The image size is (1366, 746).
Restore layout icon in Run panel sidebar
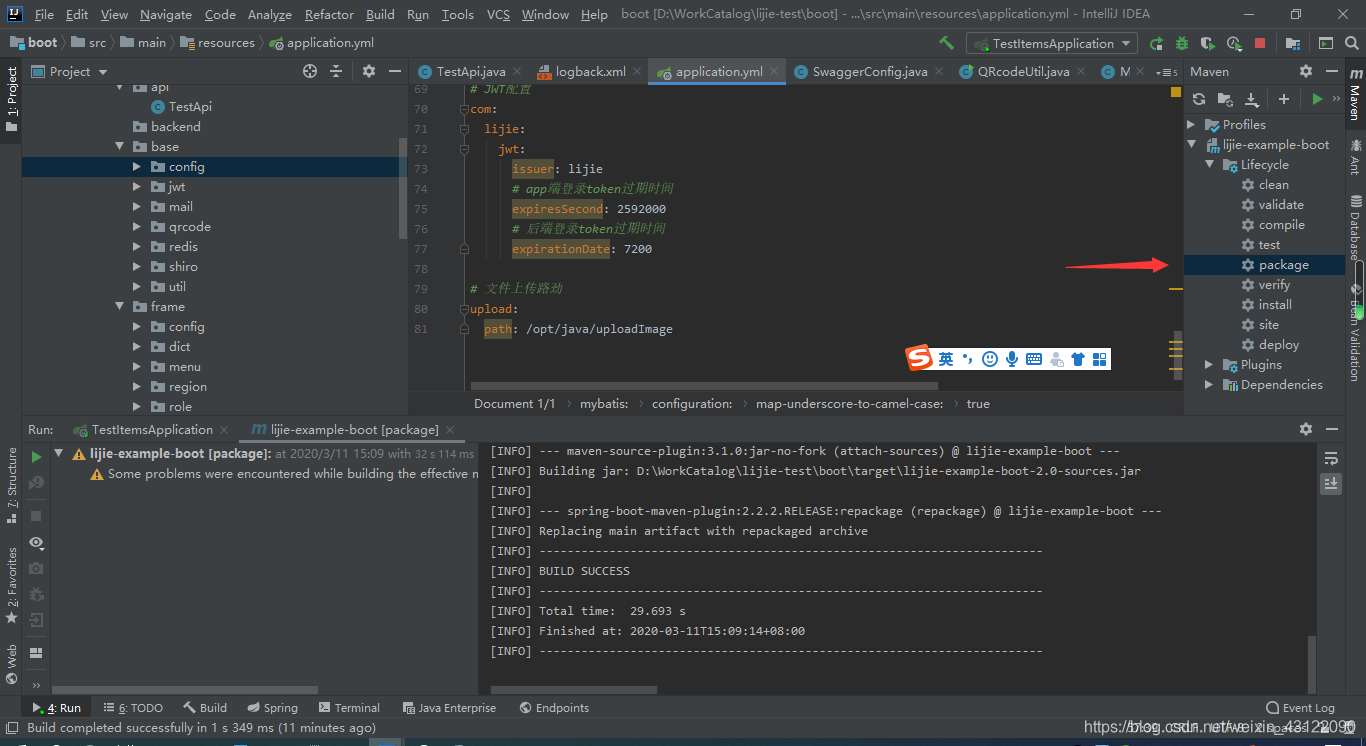click(x=36, y=653)
